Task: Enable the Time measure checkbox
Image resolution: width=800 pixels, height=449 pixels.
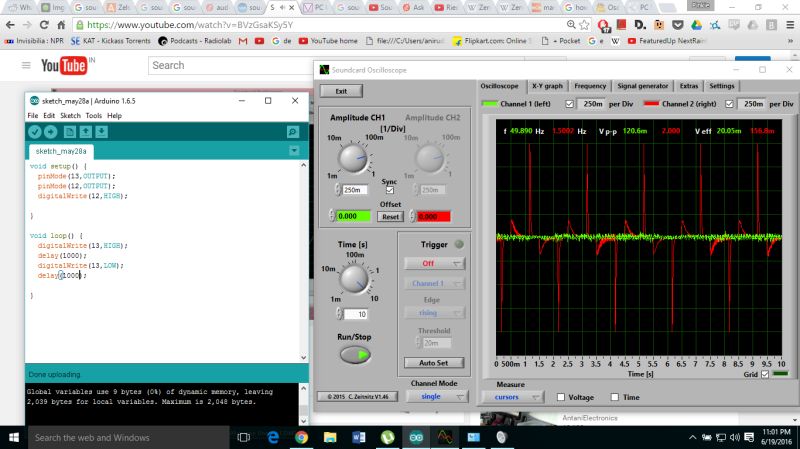Action: coord(615,397)
